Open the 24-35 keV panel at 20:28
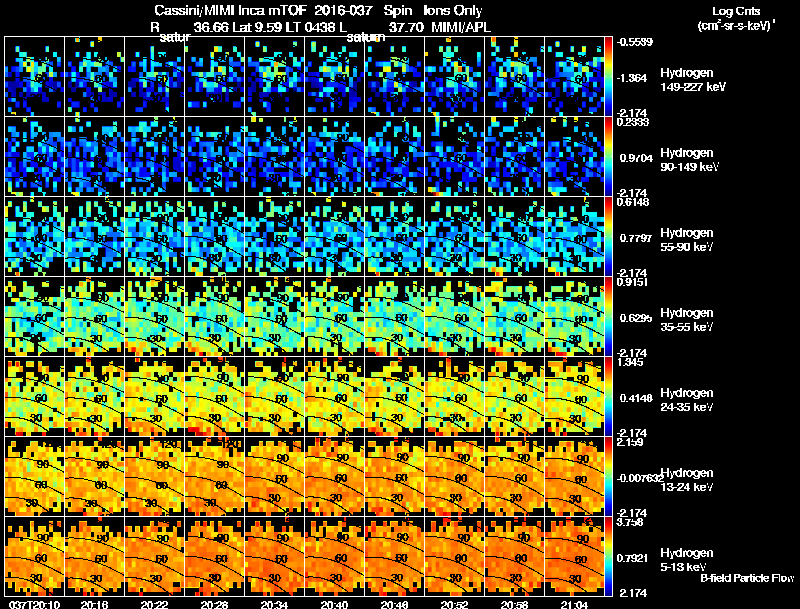 click(214, 397)
